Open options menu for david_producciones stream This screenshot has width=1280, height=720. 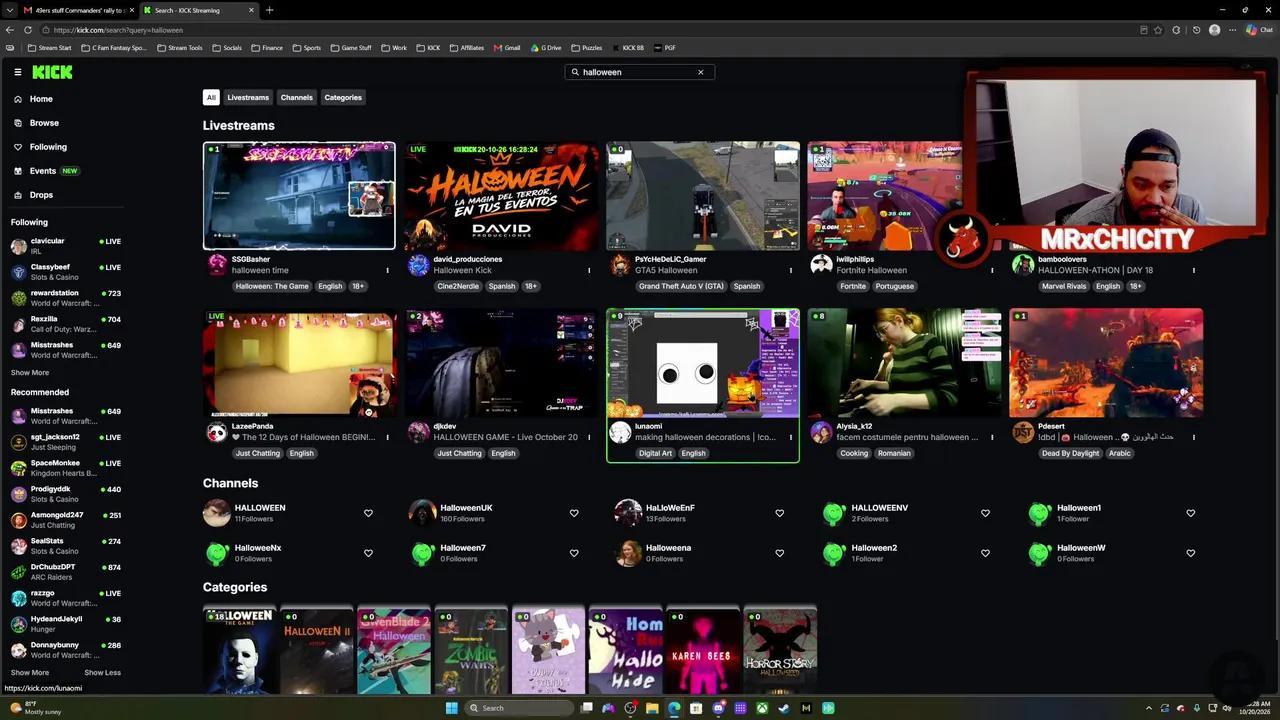(589, 270)
